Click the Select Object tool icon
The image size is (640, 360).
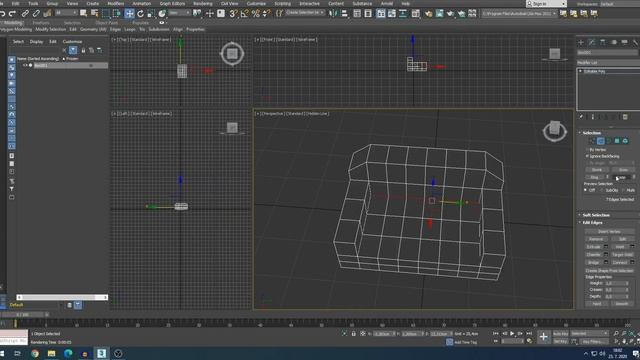tap(83, 13)
